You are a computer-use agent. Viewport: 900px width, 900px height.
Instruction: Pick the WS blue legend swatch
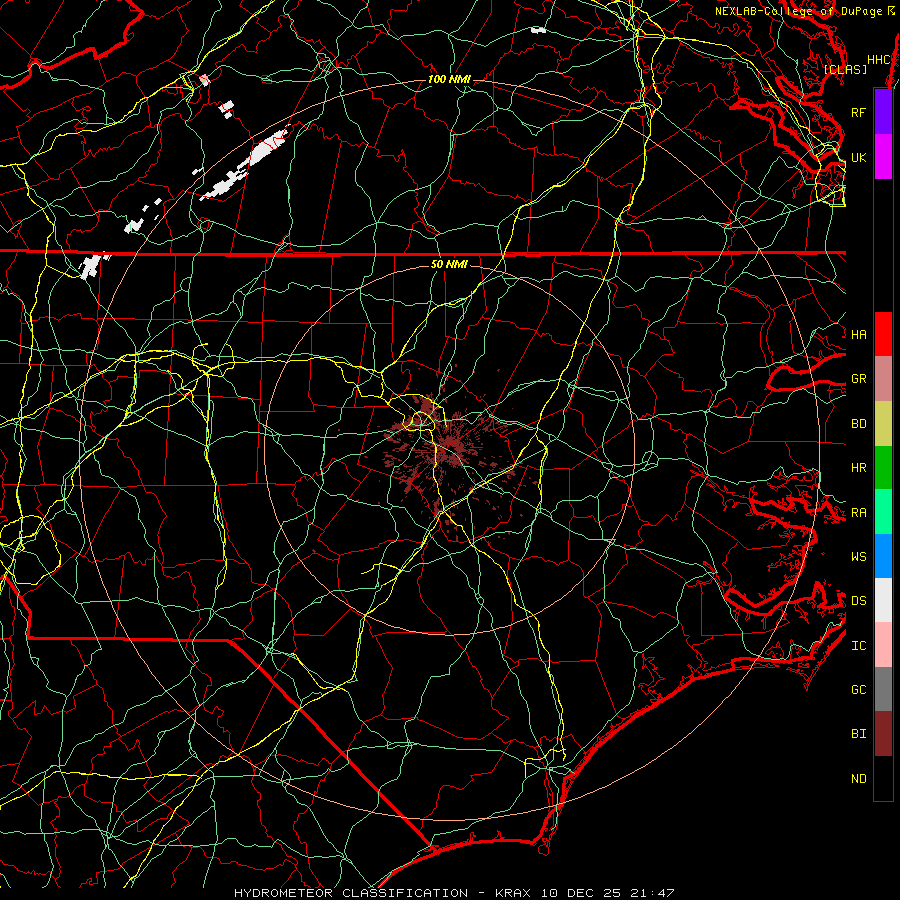coord(883,556)
